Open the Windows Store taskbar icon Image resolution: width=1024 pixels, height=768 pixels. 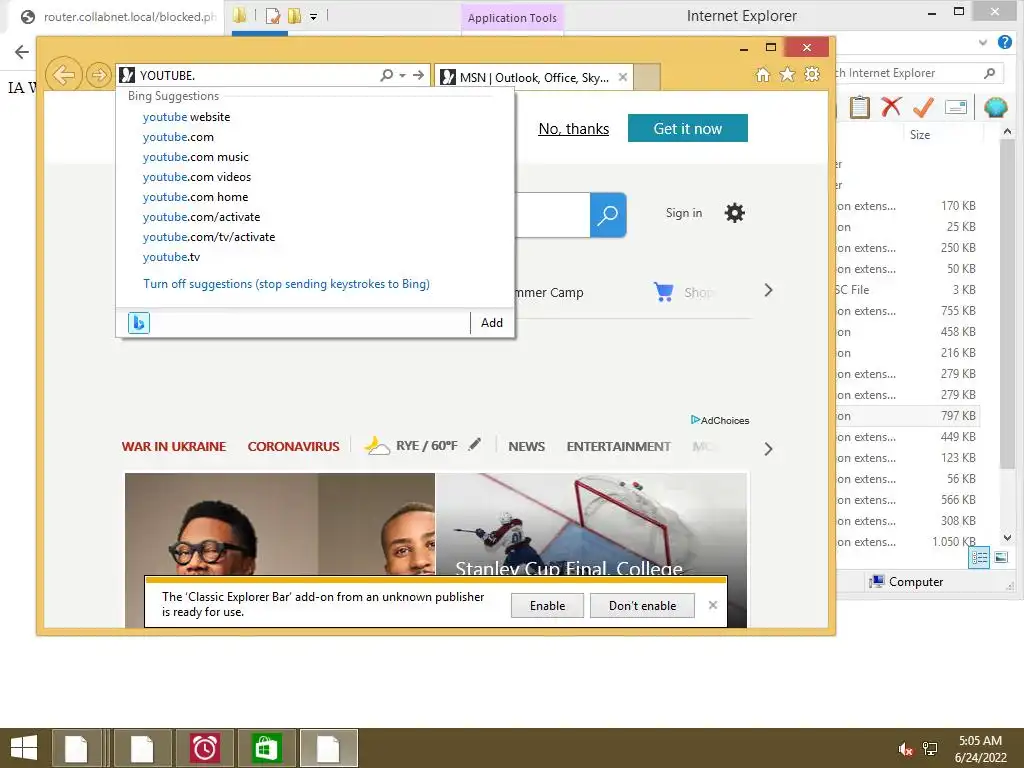click(x=266, y=748)
